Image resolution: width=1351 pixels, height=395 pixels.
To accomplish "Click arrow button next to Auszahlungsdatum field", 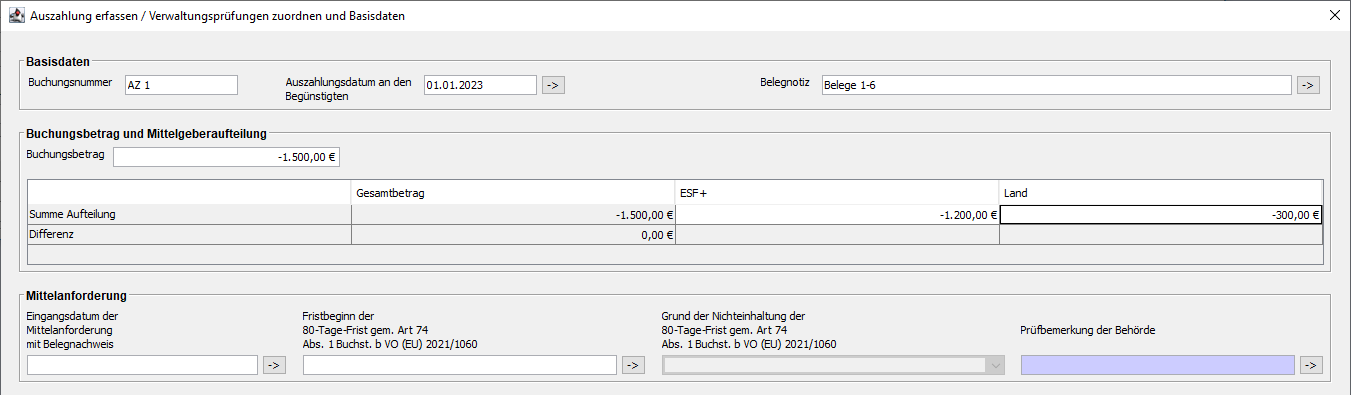I will pyautogui.click(x=554, y=85).
